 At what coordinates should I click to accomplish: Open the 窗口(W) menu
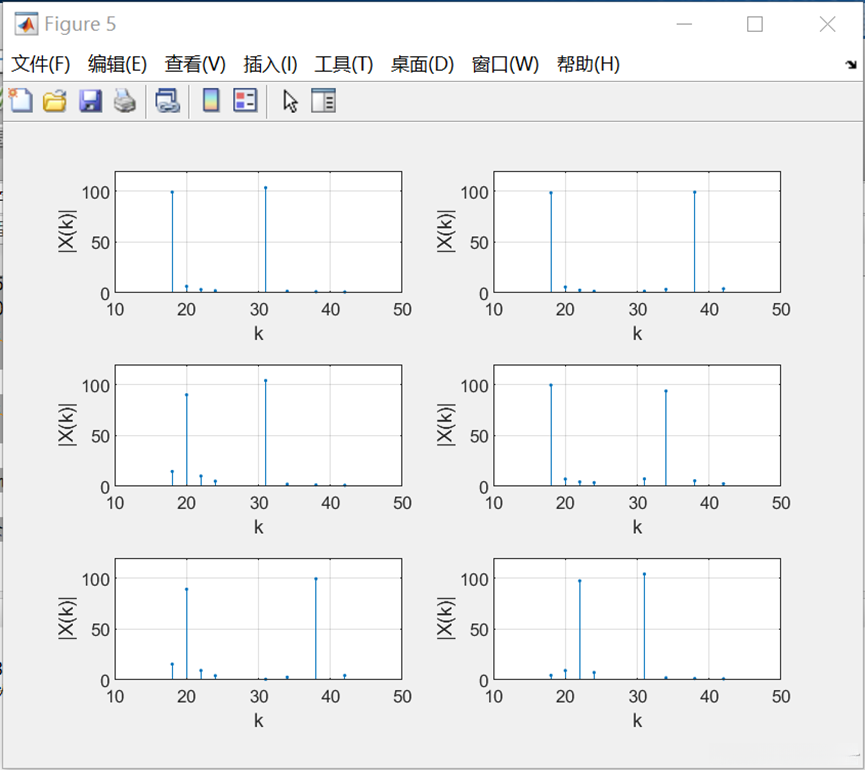click(x=505, y=64)
